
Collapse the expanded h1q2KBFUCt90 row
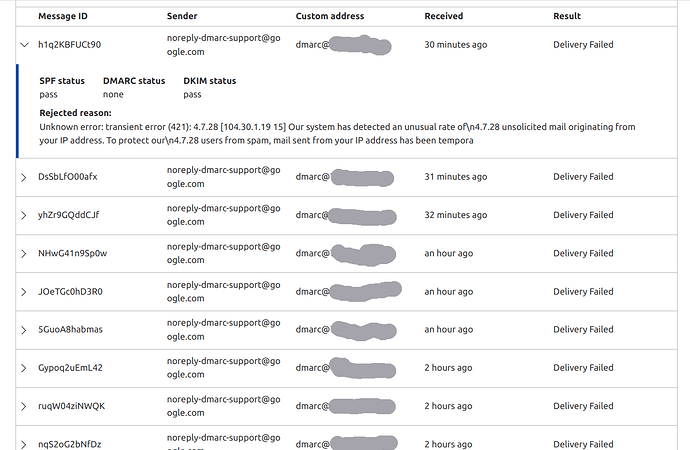(x=25, y=45)
